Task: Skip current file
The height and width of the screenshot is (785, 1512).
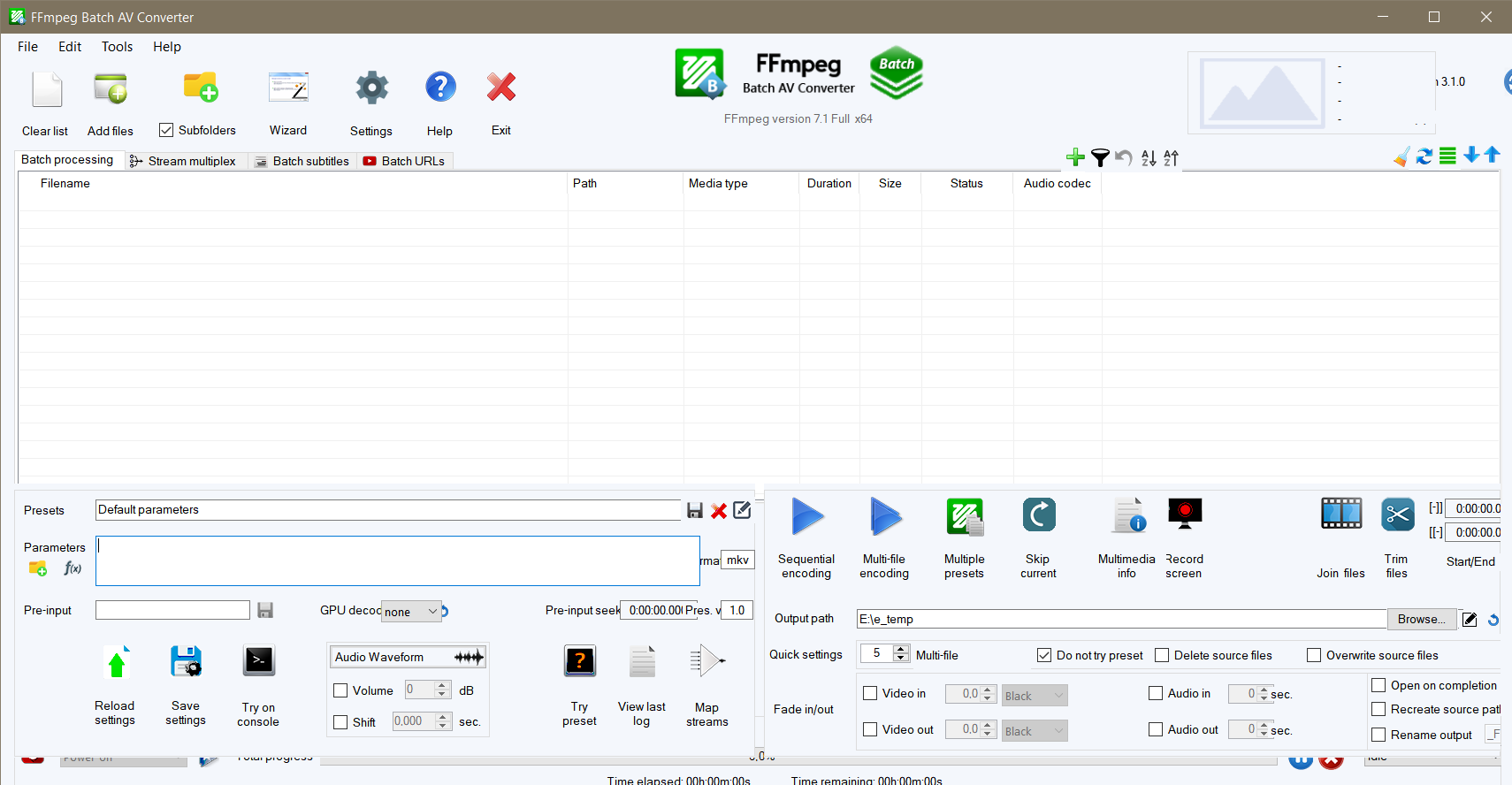Action: (x=1039, y=515)
